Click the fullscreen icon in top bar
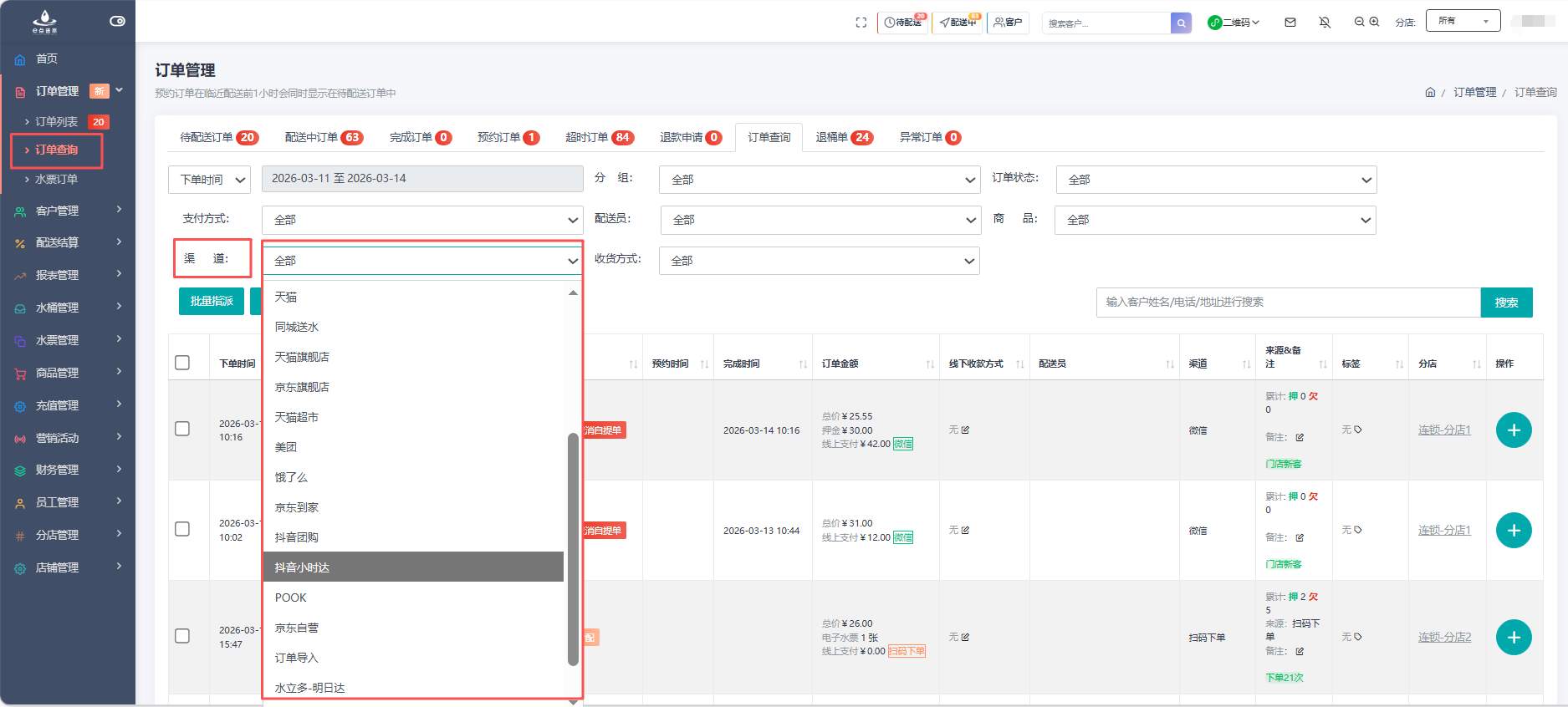The height and width of the screenshot is (707, 1568). pos(861,23)
